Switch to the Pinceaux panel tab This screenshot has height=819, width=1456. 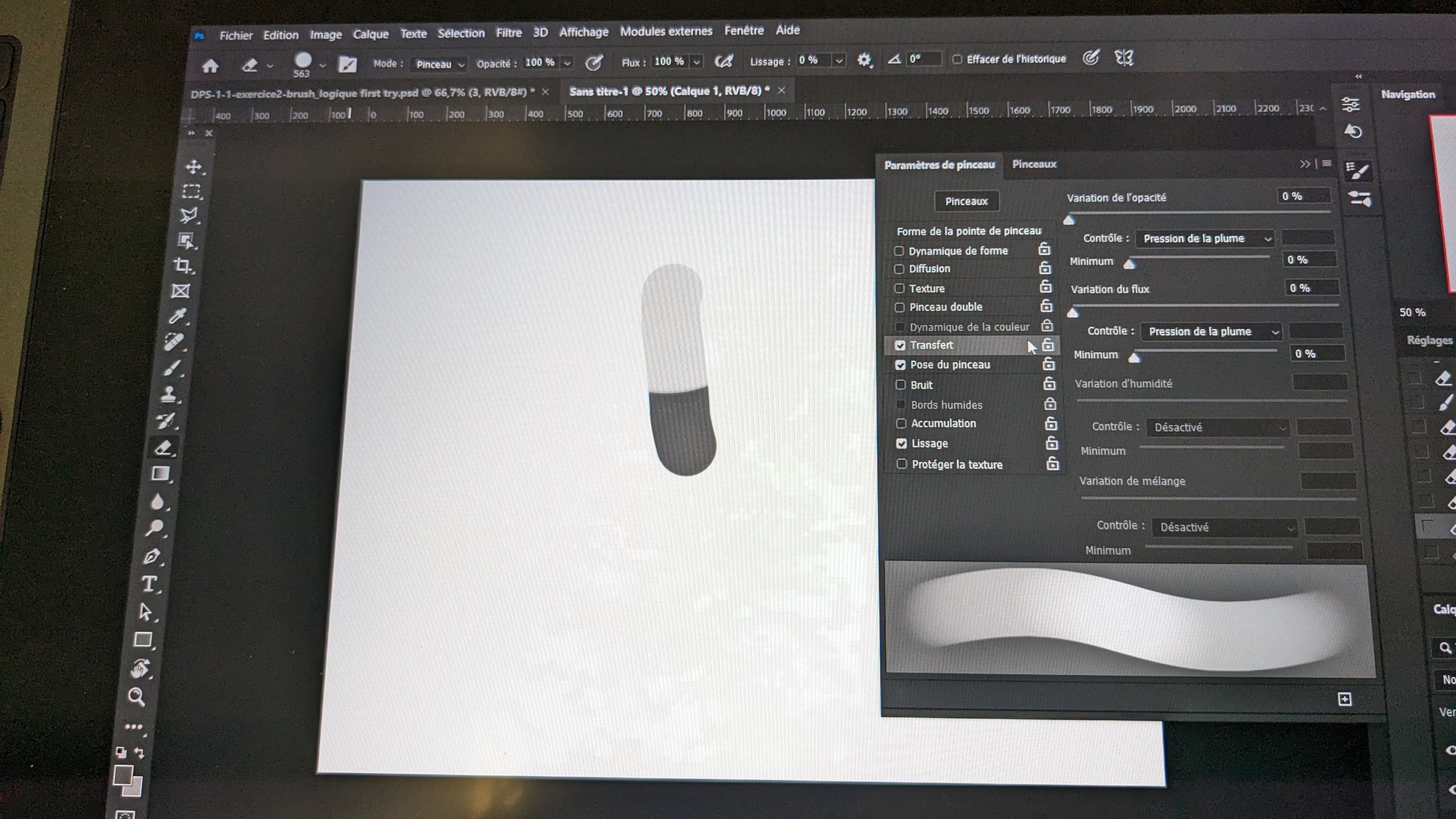(x=1034, y=164)
